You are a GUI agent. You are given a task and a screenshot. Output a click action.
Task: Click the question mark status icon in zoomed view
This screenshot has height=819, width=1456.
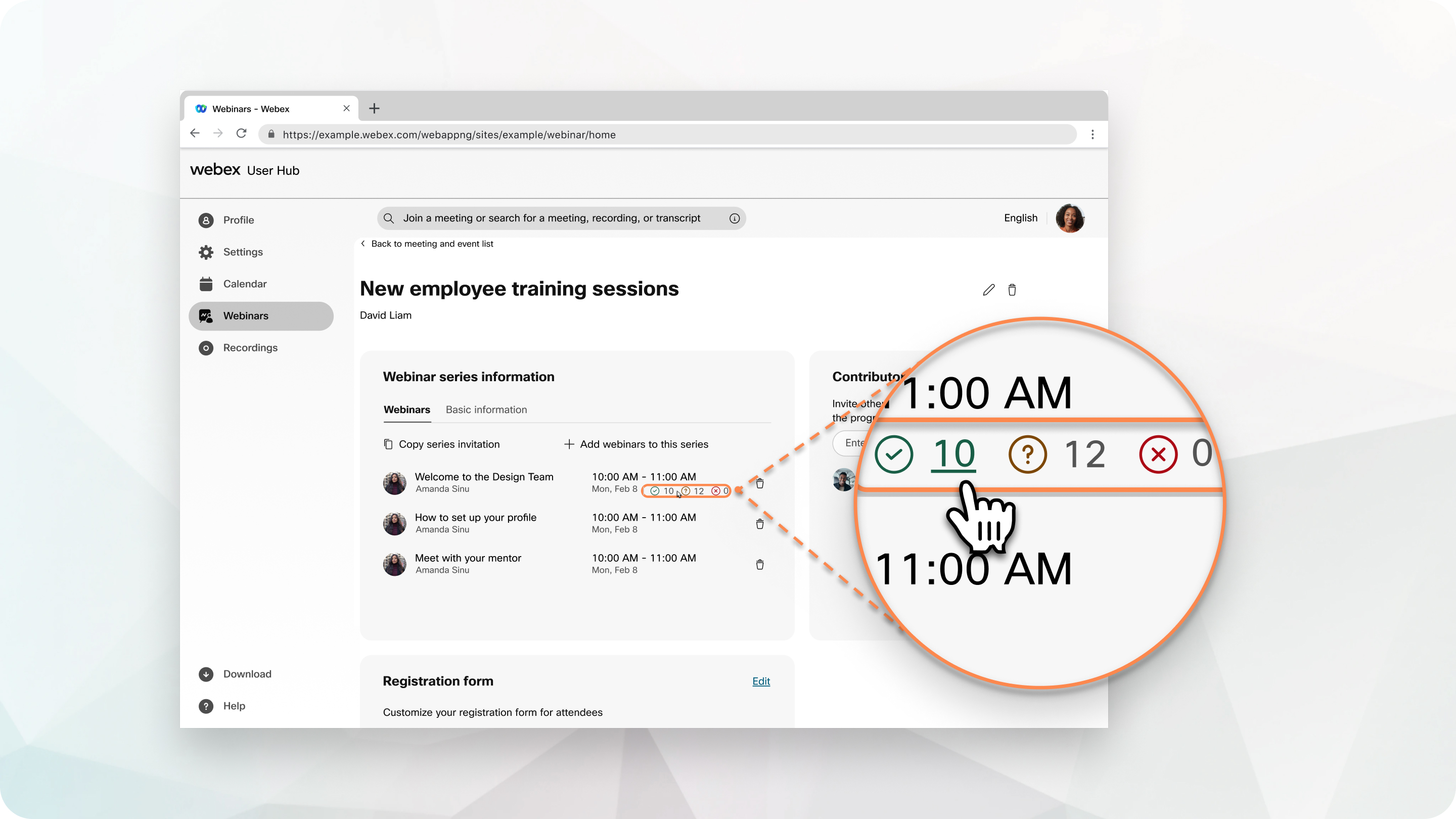(1028, 454)
